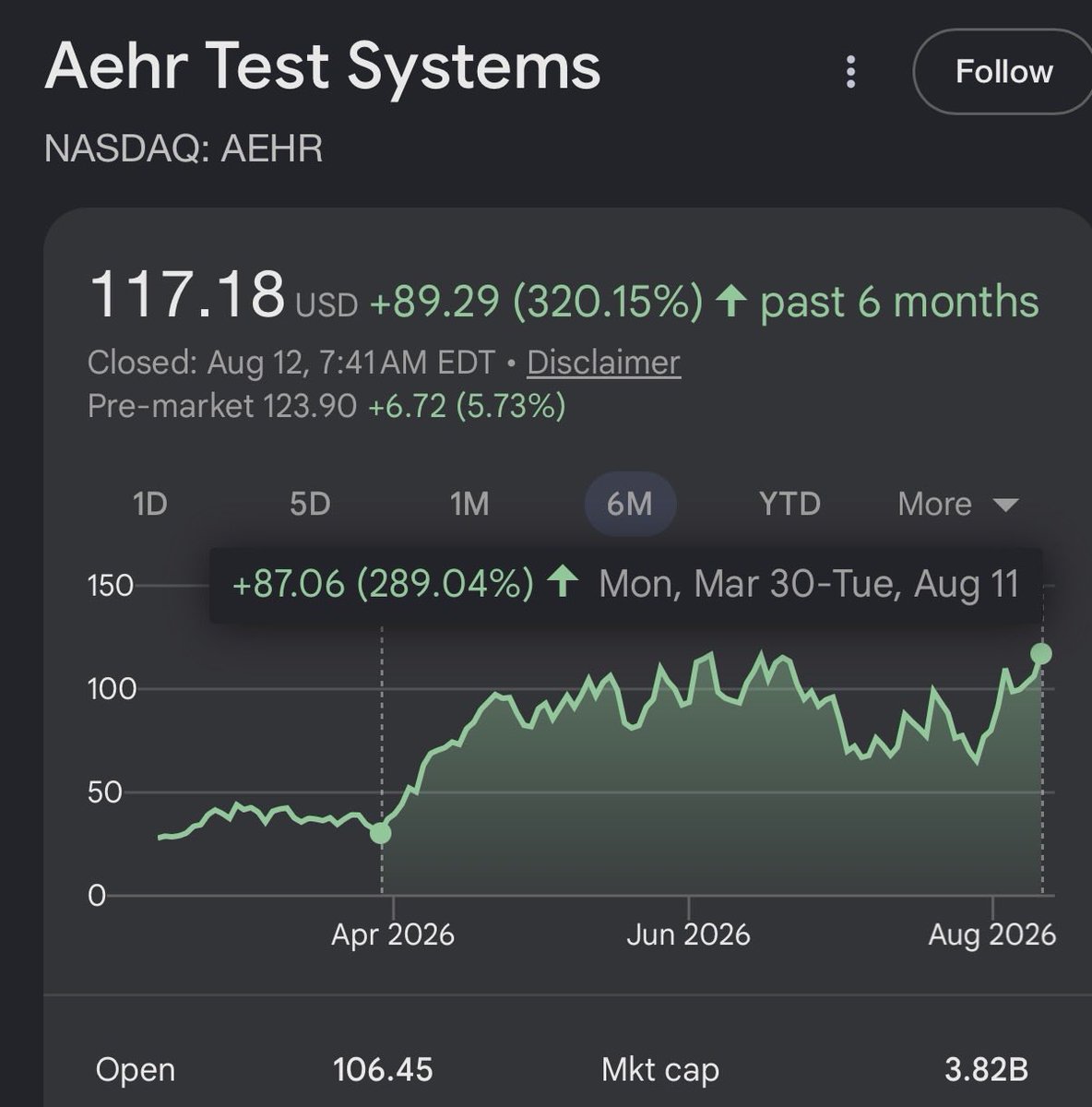The height and width of the screenshot is (1107, 1092).
Task: Click the Apr 2026 axis label
Action: coord(393,934)
